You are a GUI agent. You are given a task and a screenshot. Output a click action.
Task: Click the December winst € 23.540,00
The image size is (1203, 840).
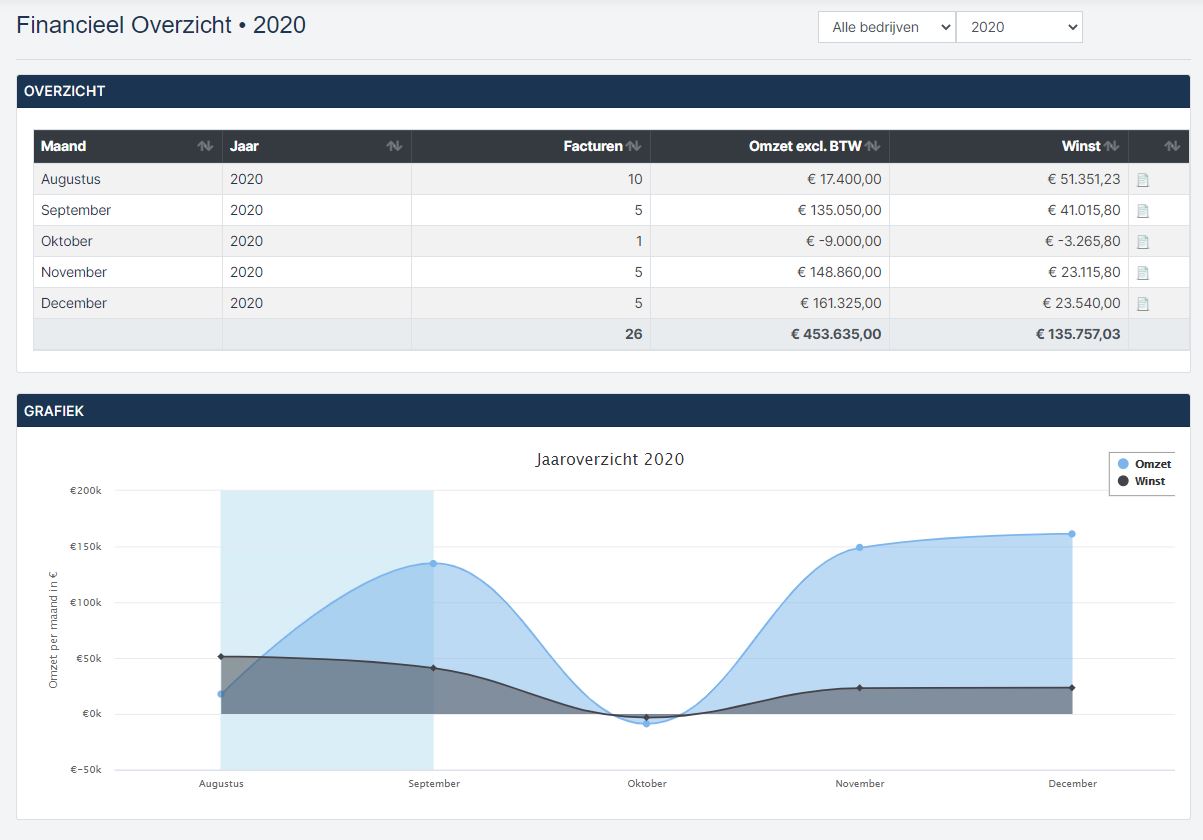[x=1081, y=304]
